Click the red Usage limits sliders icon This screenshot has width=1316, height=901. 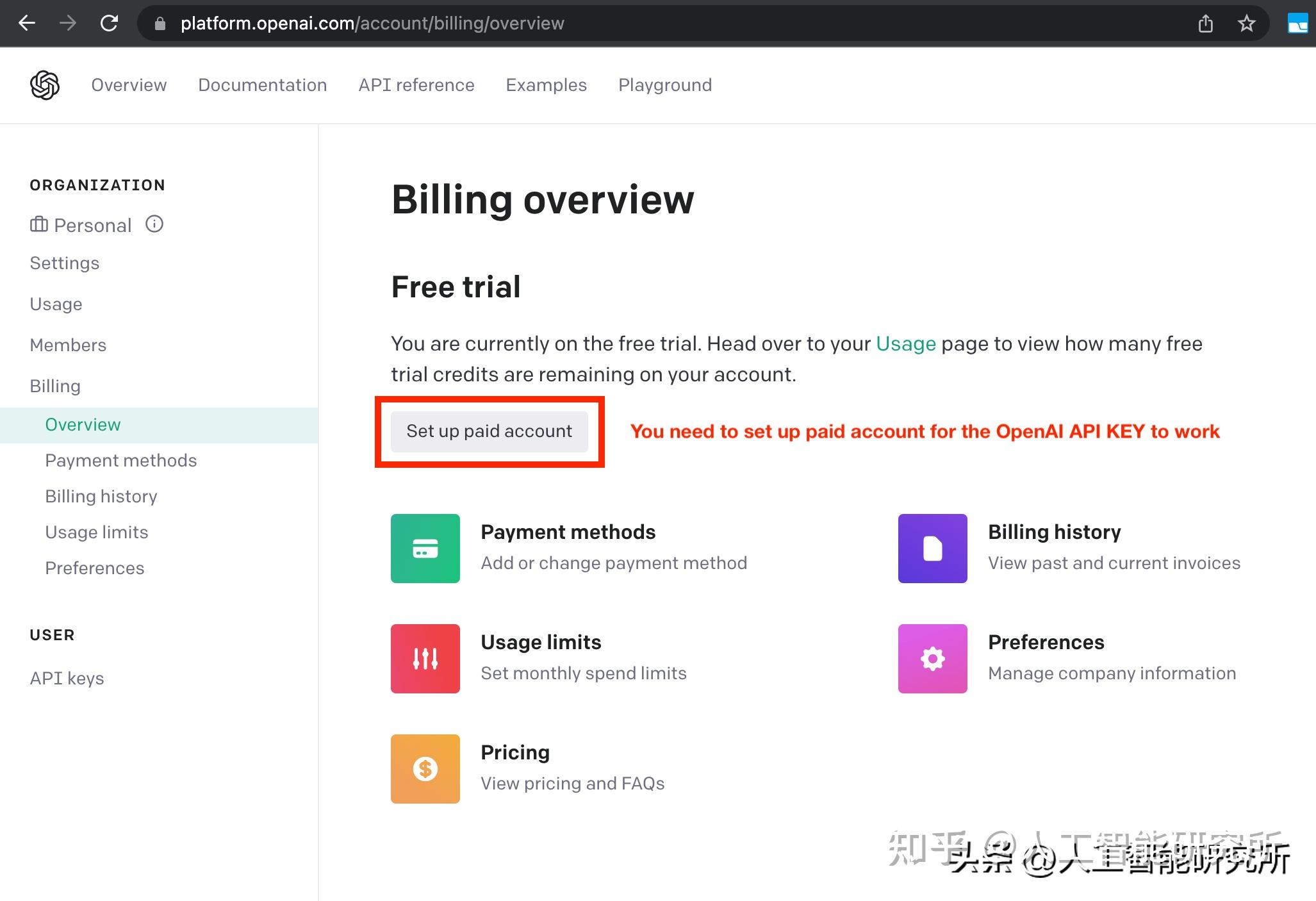tap(425, 659)
